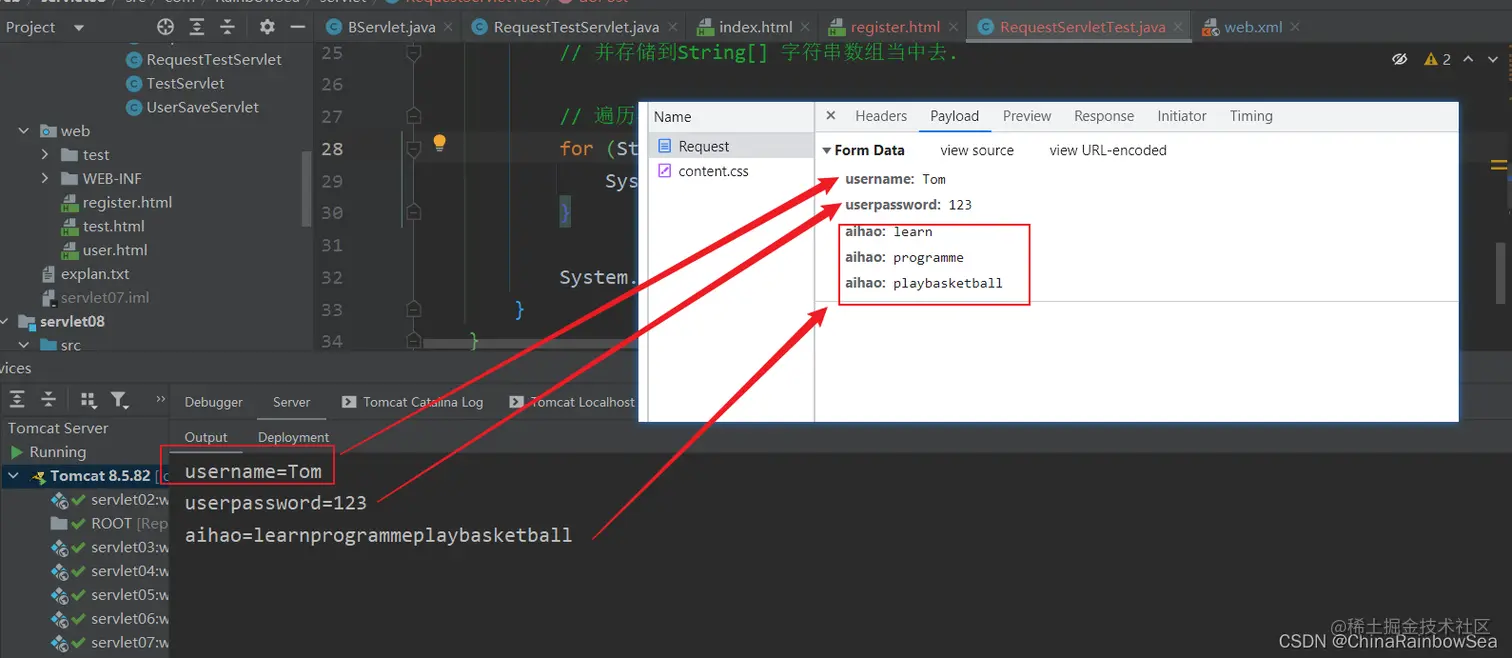The width and height of the screenshot is (1512, 658).
Task: Show more Services toolbar actions chevron
Action: (x=160, y=399)
